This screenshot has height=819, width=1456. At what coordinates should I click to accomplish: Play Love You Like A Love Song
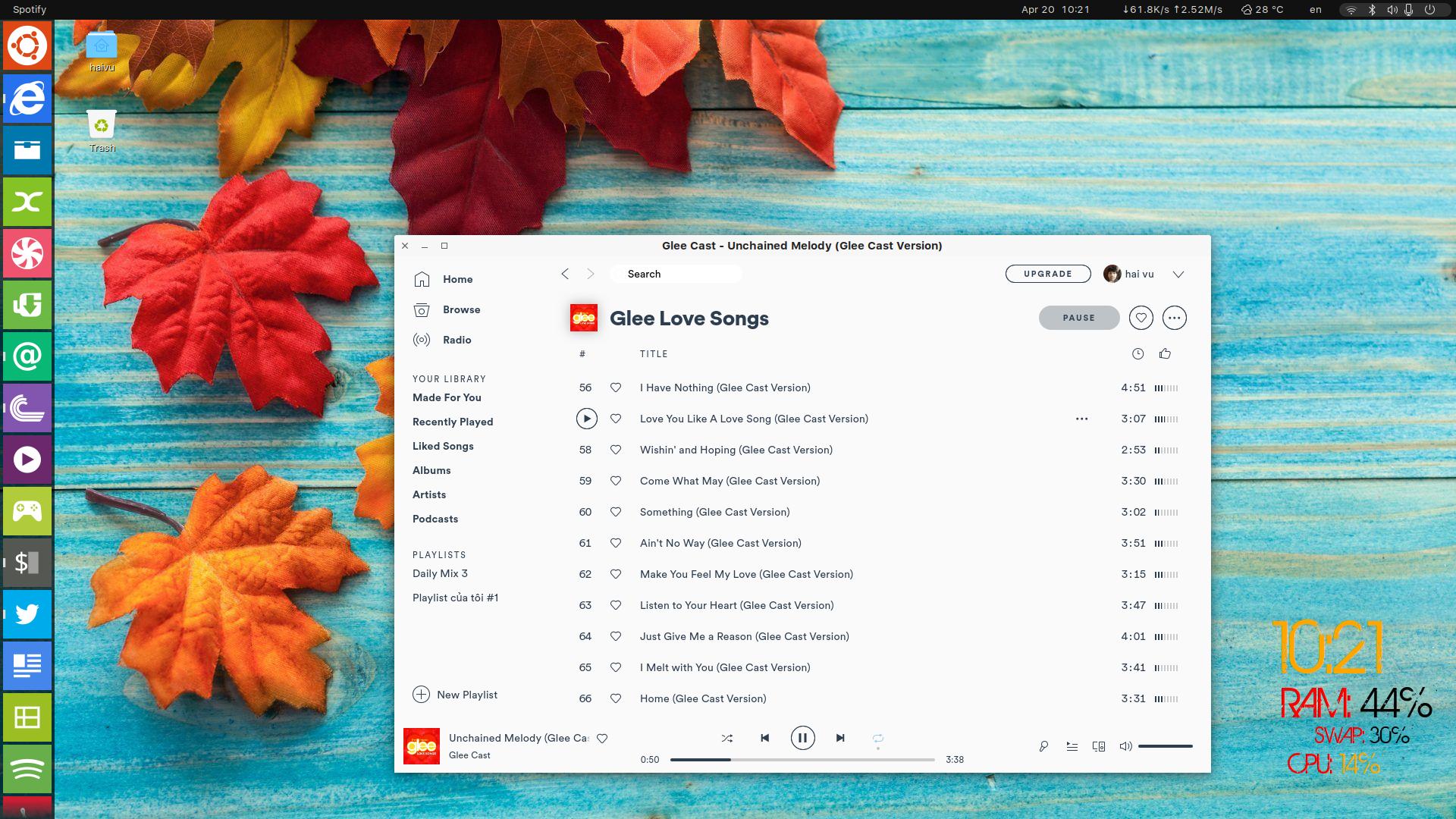586,419
